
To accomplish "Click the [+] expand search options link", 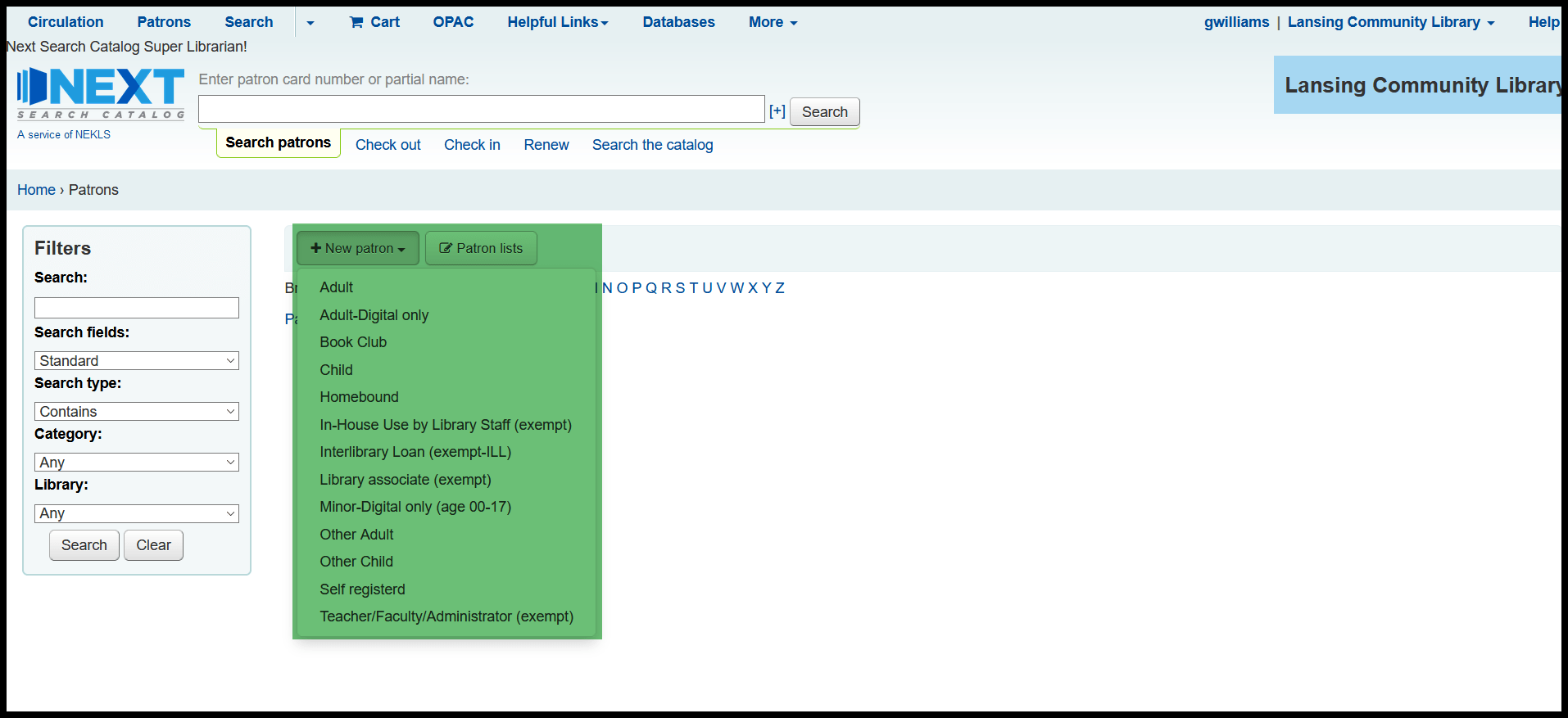I will click(777, 111).
